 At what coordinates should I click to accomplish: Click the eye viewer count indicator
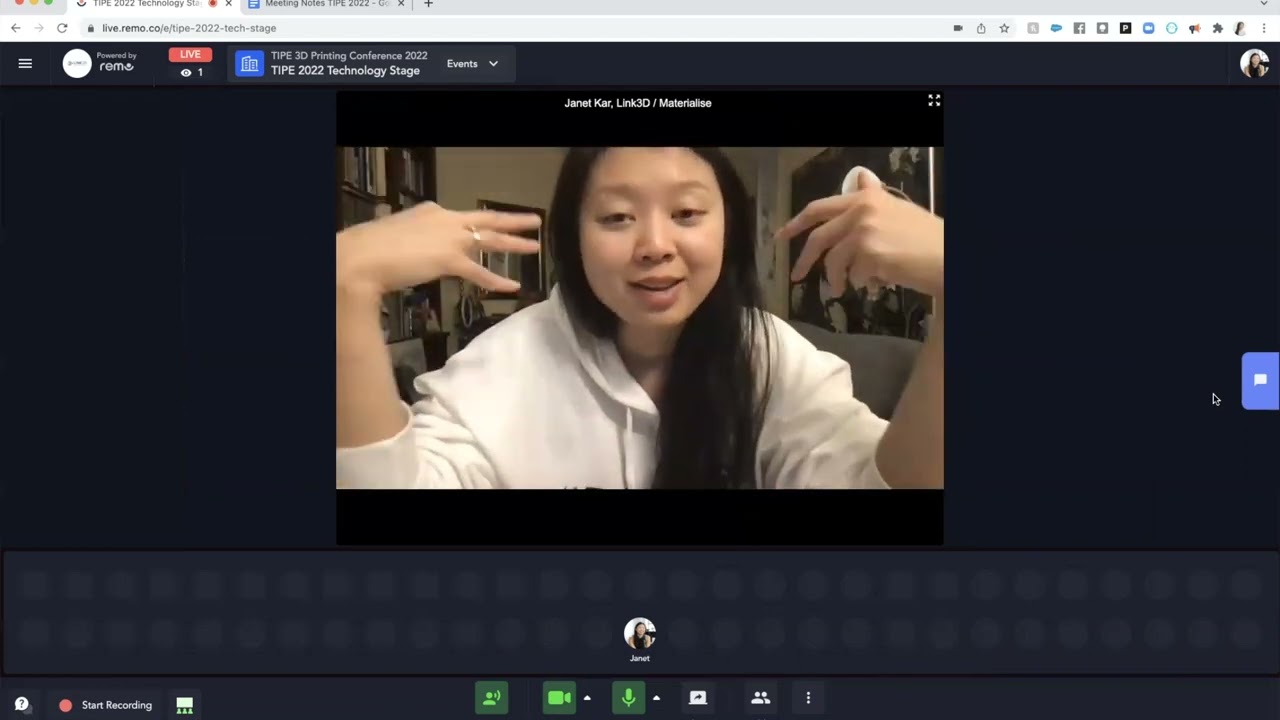191,72
